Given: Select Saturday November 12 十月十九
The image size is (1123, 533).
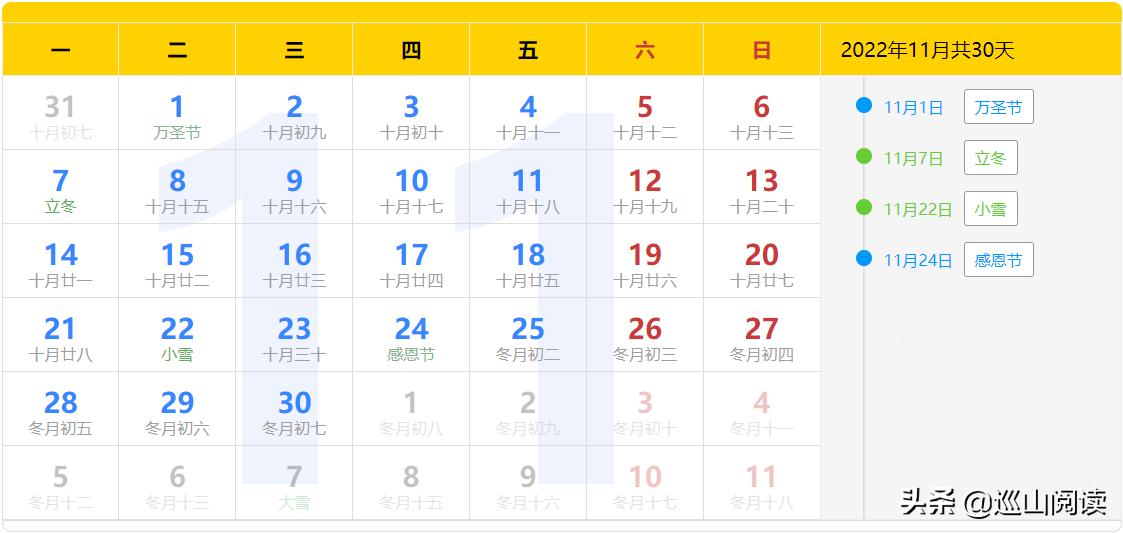Looking at the screenshot, I should [645, 187].
